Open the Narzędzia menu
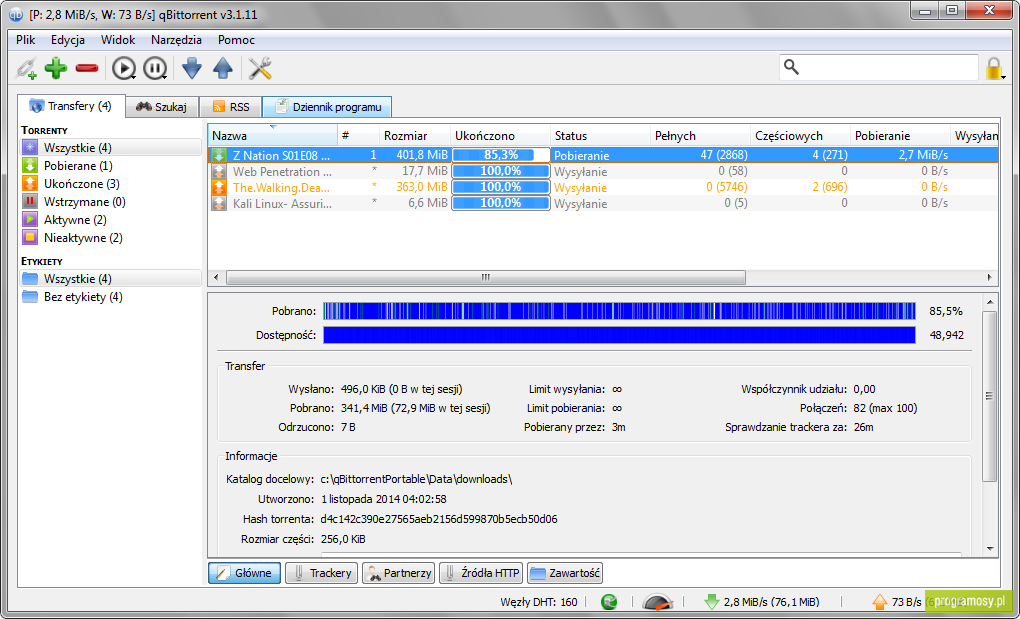 (176, 40)
